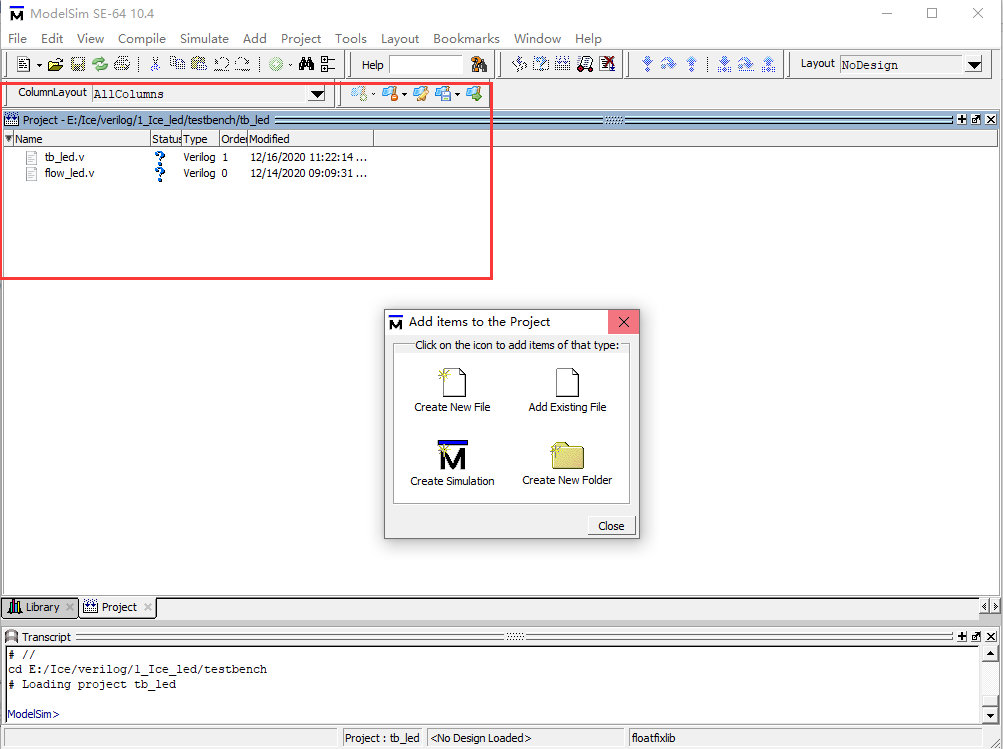1003x749 pixels.
Task: Open a file with the Open toolbar icon
Action: [x=56, y=63]
